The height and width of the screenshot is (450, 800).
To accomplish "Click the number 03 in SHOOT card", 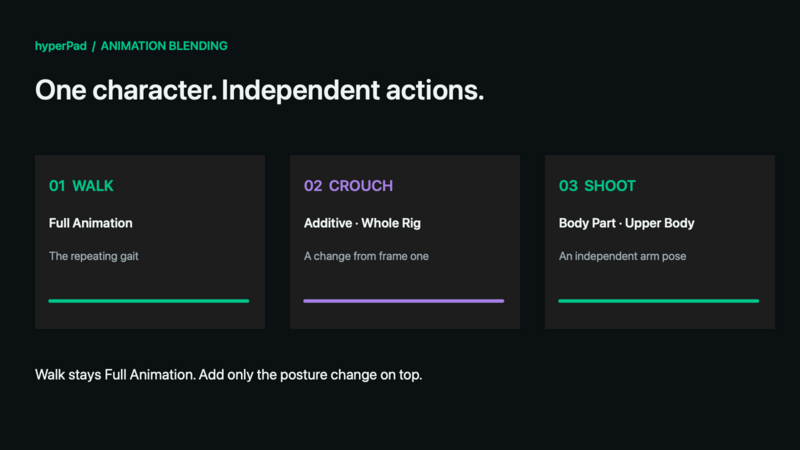I will (x=568, y=186).
